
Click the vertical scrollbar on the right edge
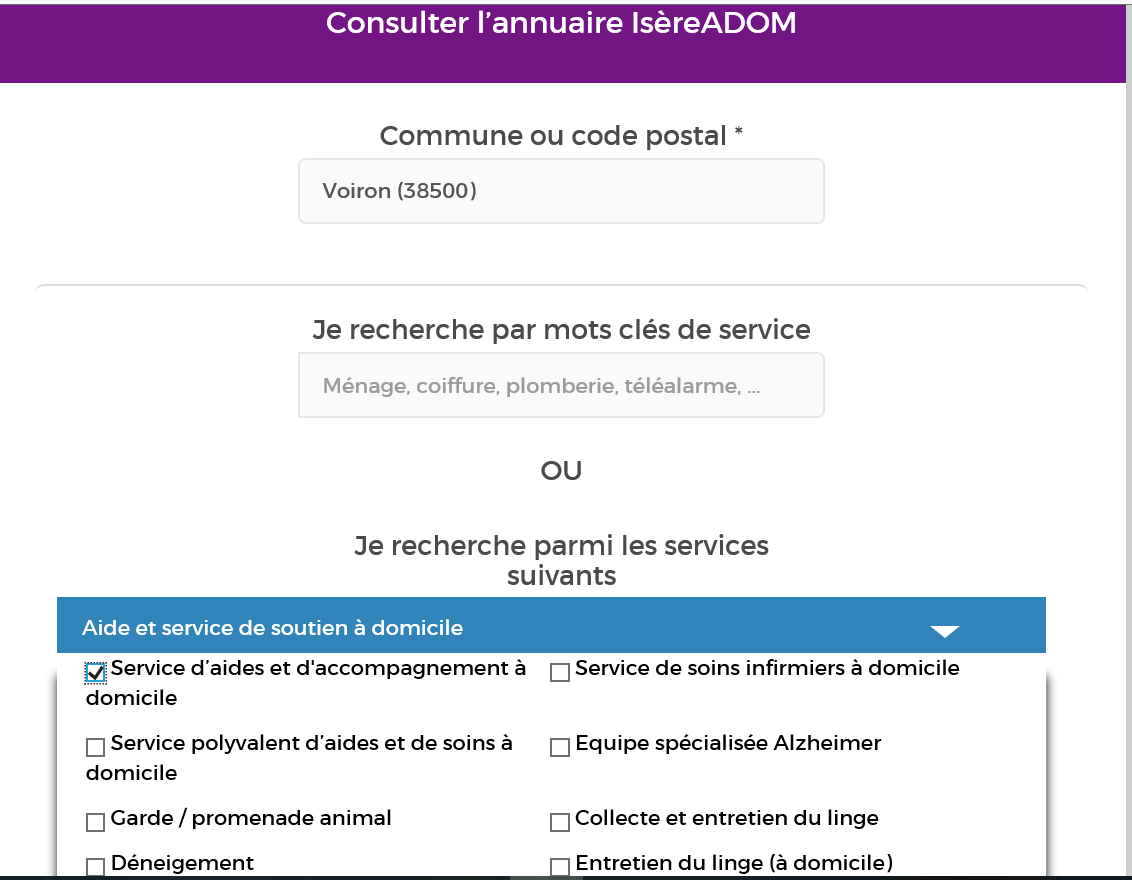tap(1129, 440)
